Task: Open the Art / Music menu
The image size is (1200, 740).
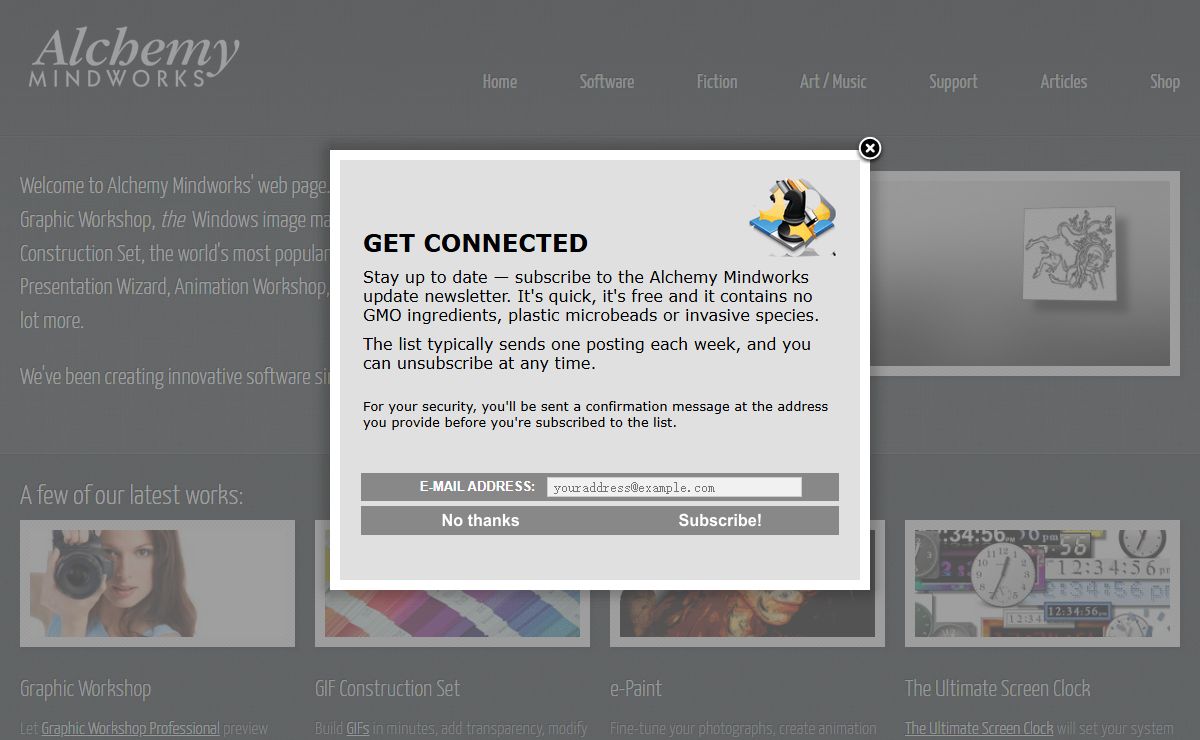Action: pos(833,82)
